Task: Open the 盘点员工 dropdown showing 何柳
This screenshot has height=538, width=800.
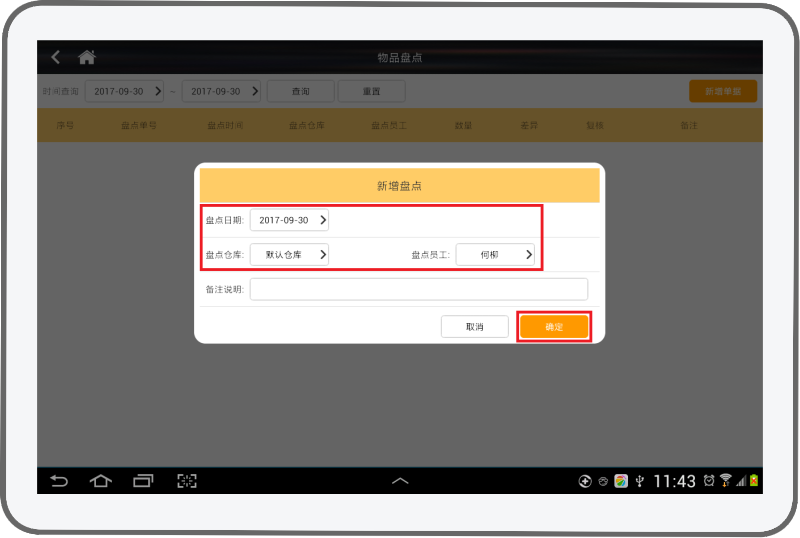Action: point(495,255)
